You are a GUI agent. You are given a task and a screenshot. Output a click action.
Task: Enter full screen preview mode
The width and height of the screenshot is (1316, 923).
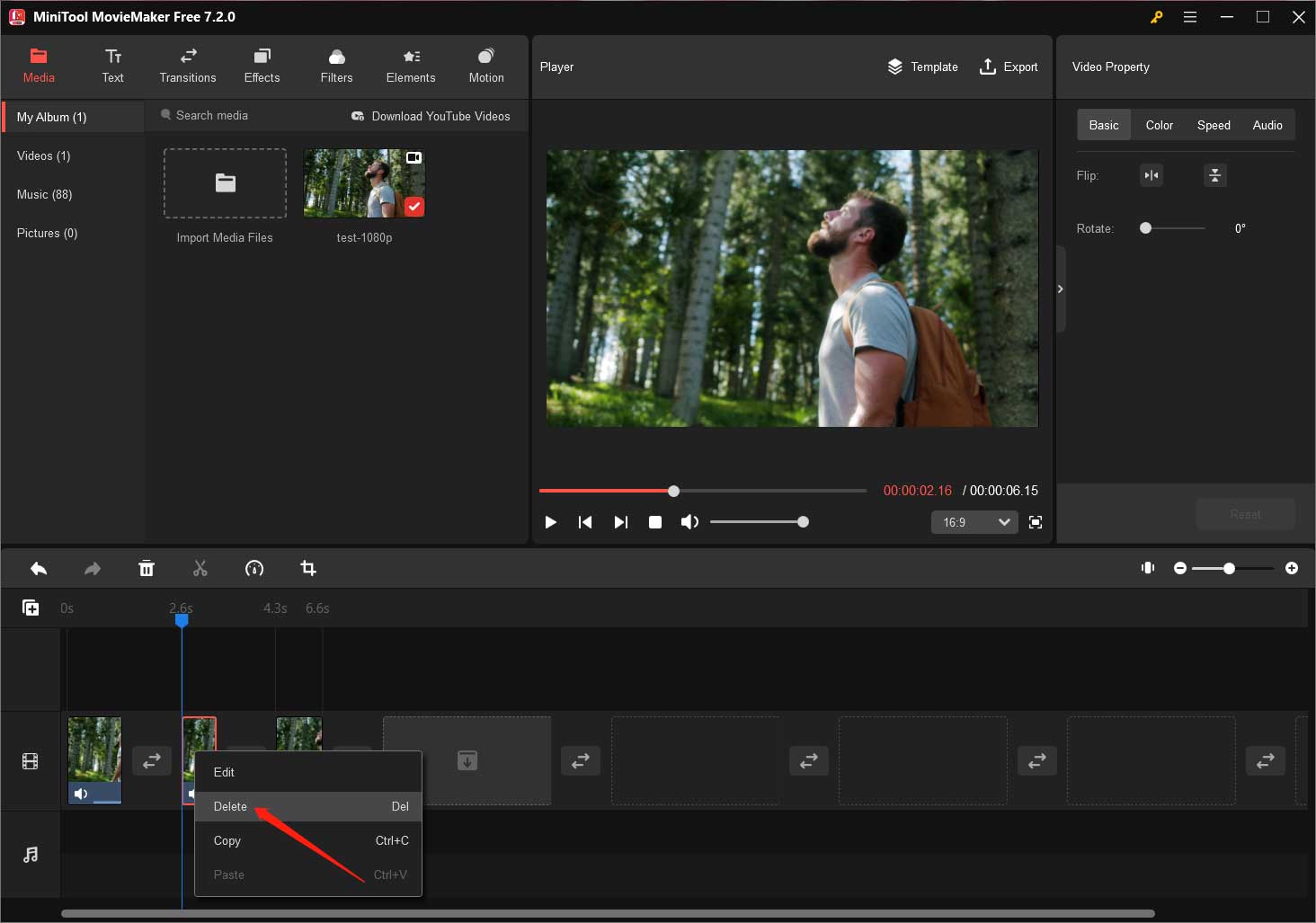pyautogui.click(x=1036, y=522)
